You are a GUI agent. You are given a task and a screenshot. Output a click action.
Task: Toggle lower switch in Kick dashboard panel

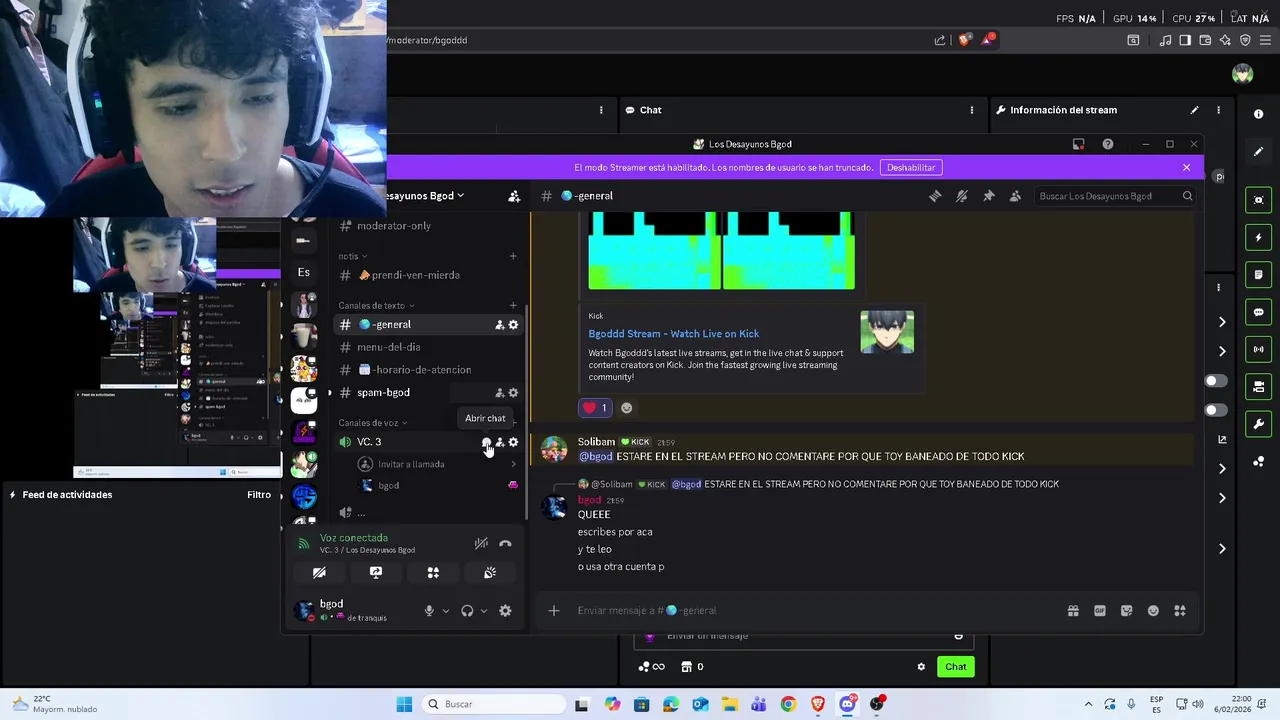click(x=1216, y=411)
